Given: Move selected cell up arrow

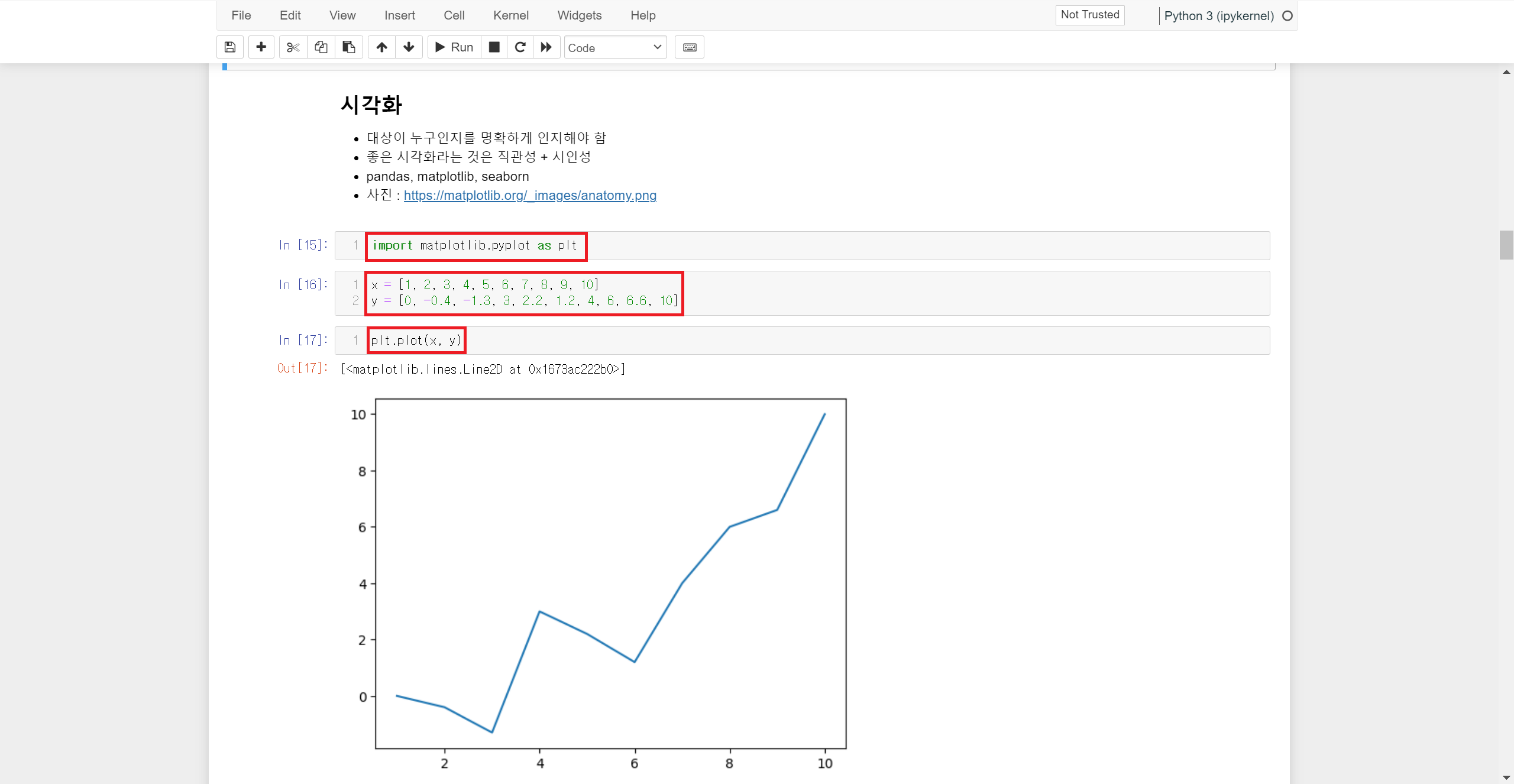Looking at the screenshot, I should (382, 47).
